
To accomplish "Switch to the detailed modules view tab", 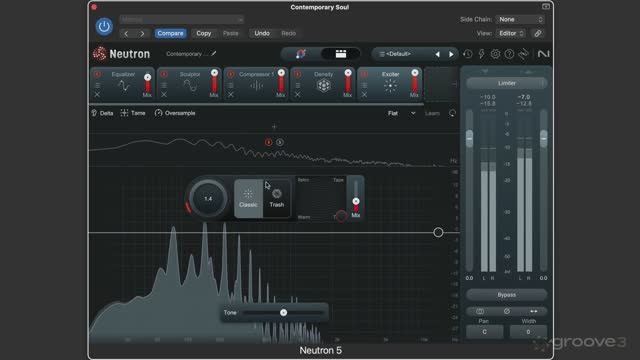I will tap(340, 54).
